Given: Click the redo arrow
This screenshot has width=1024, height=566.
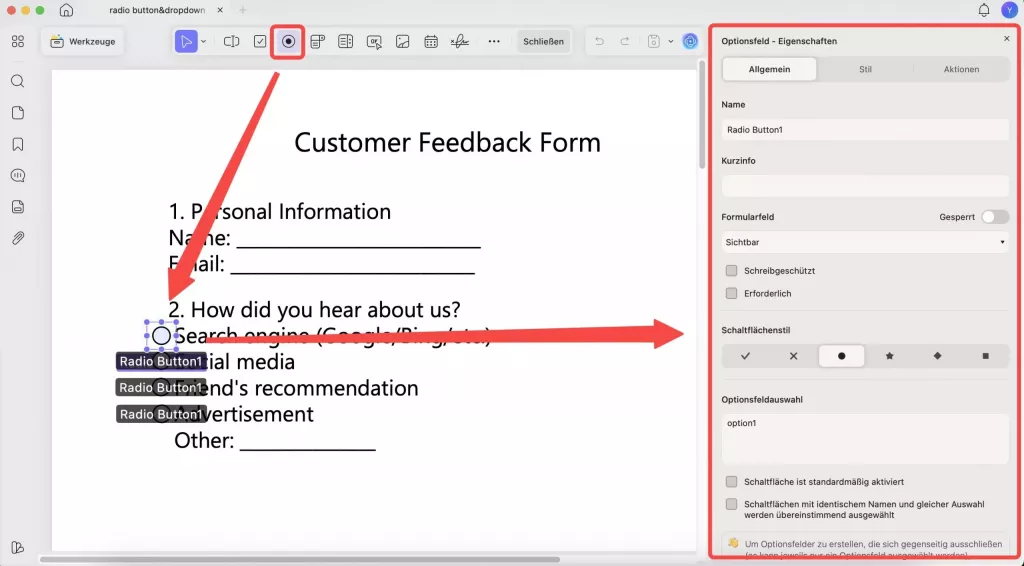Looking at the screenshot, I should pyautogui.click(x=625, y=41).
